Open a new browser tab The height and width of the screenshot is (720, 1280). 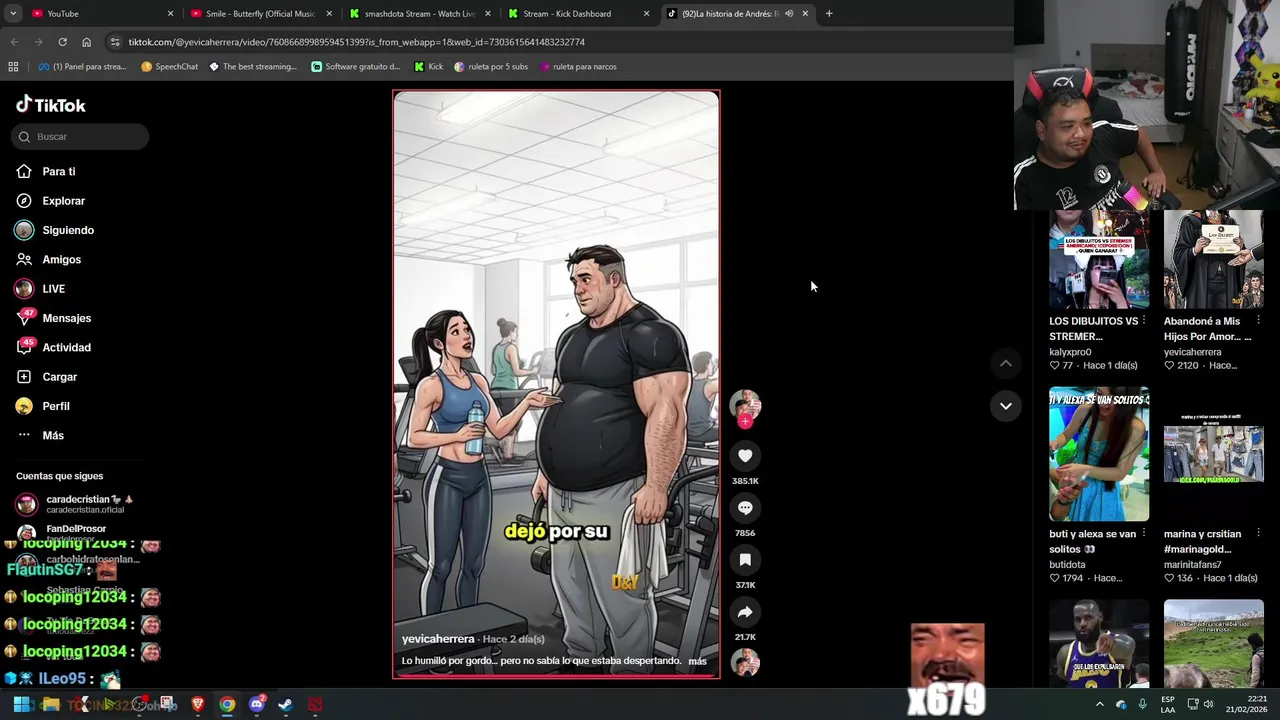tap(829, 14)
